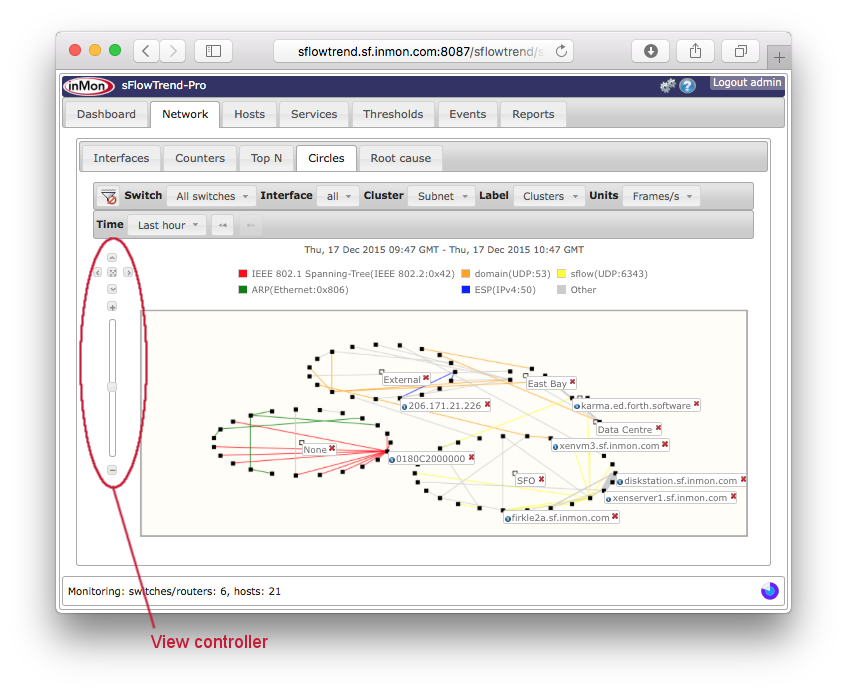Image resolution: width=847 pixels, height=693 pixels.
Task: Click the orange domain(UDP:53) legend swatch
Action: 466,274
